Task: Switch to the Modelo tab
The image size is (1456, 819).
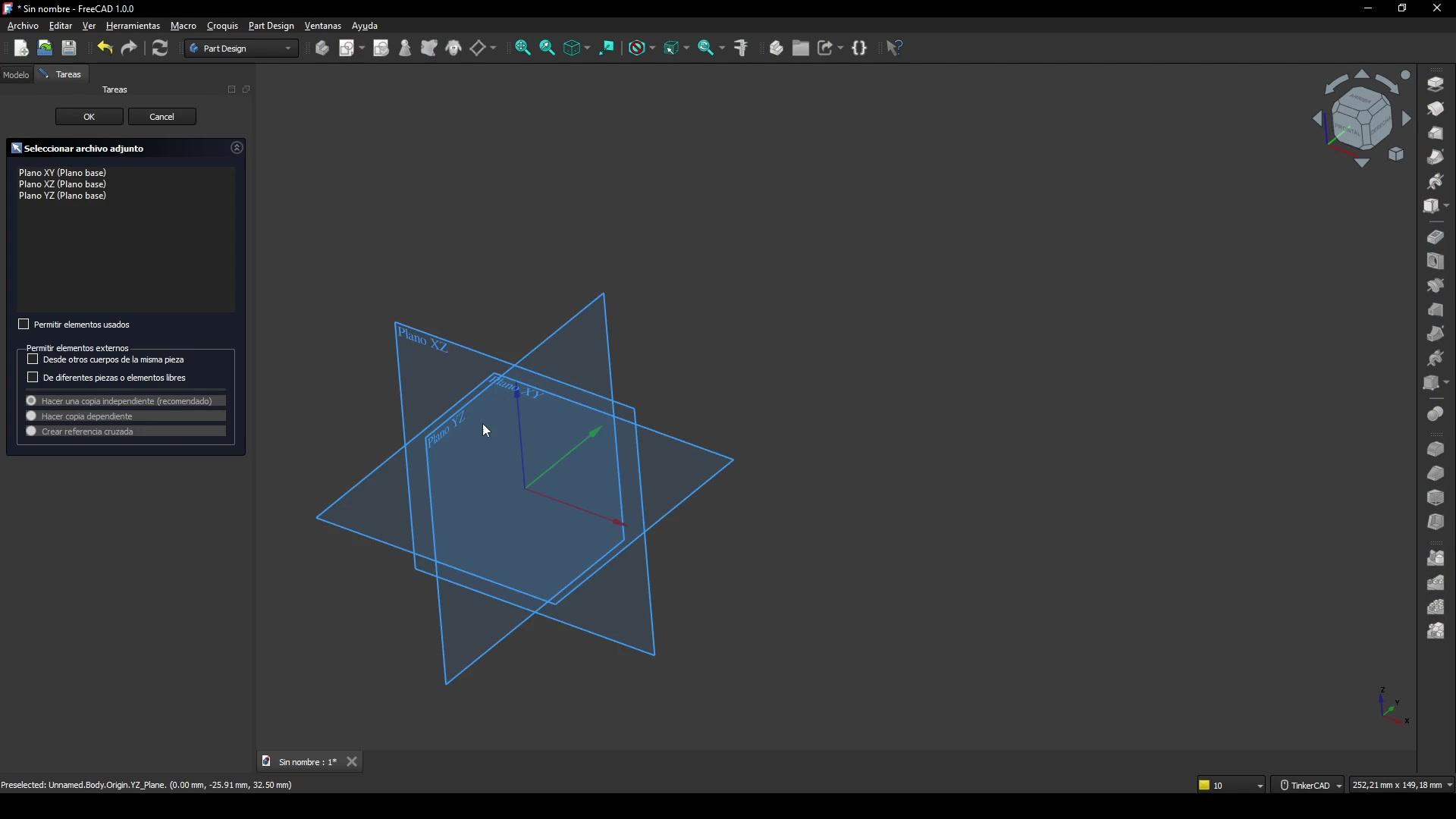Action: pyautogui.click(x=16, y=75)
